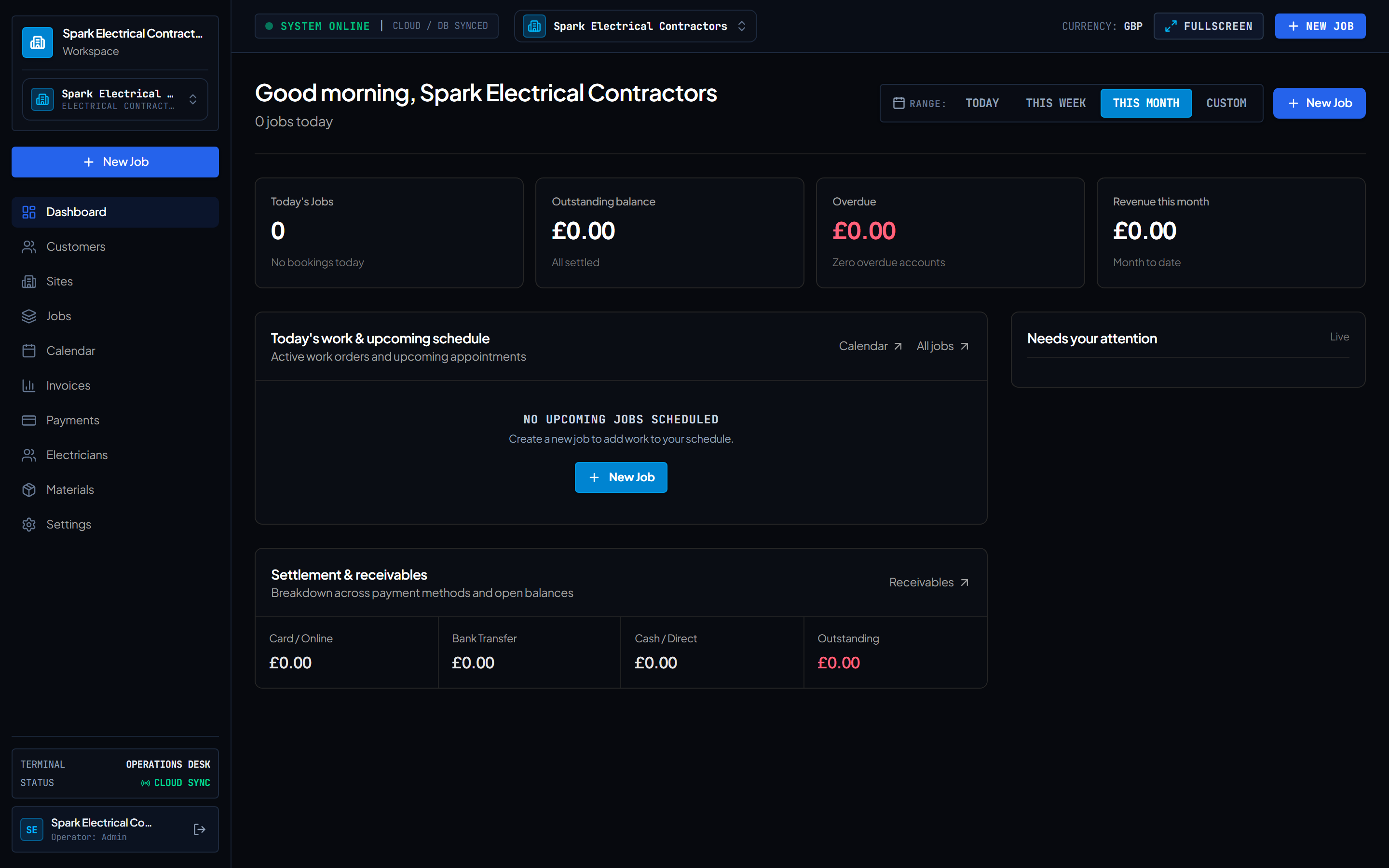Click the 0 jobs today subtitle

(x=294, y=122)
